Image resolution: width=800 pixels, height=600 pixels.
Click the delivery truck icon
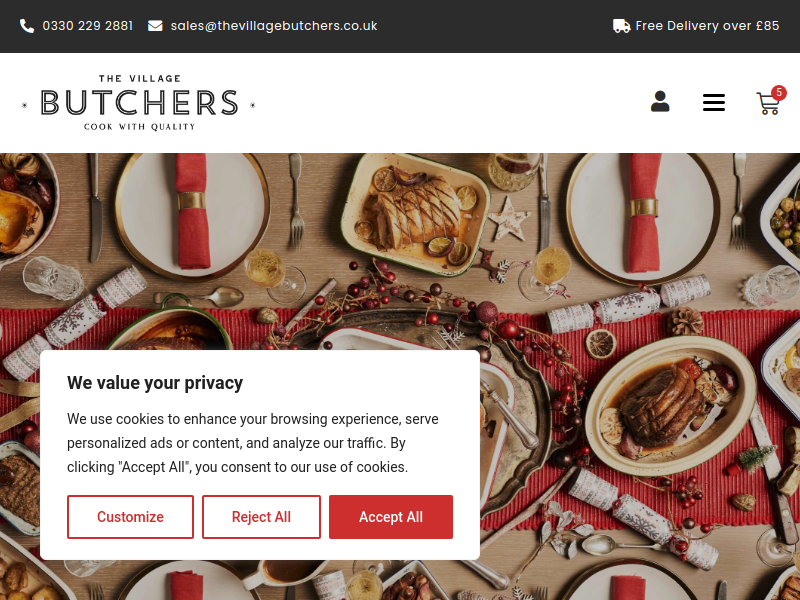point(621,26)
